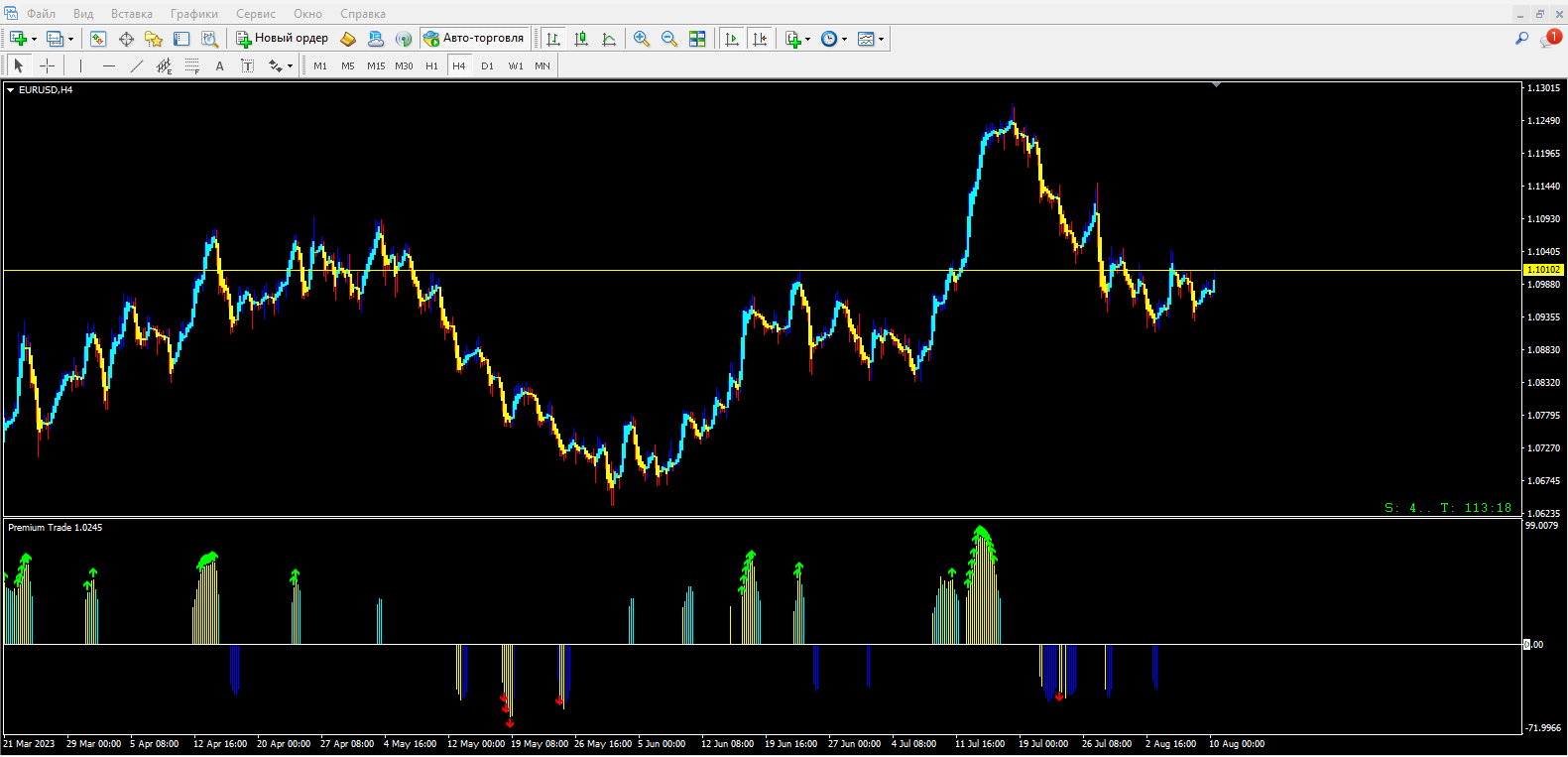The height and width of the screenshot is (757, 1568).
Task: Expand the Profiles dropdown arrow
Action: pyautogui.click(x=70, y=40)
